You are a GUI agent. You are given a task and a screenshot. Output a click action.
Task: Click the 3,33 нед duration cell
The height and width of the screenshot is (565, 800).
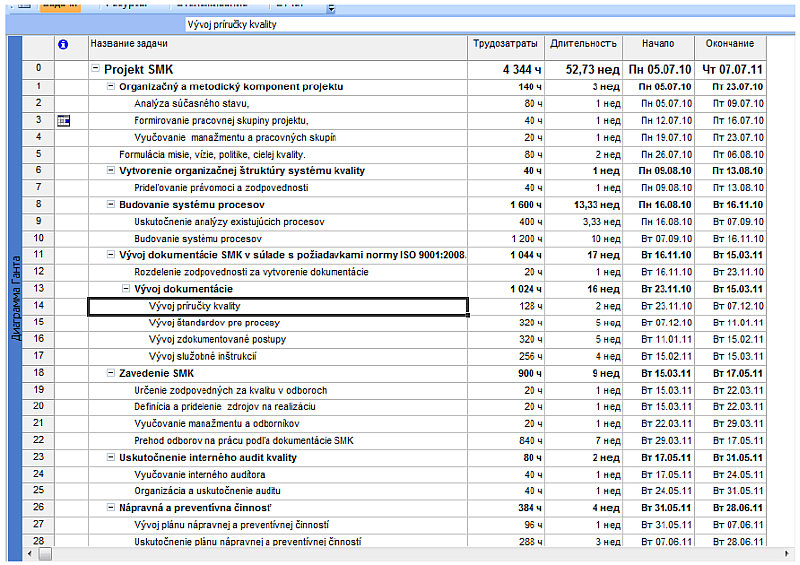(x=583, y=222)
